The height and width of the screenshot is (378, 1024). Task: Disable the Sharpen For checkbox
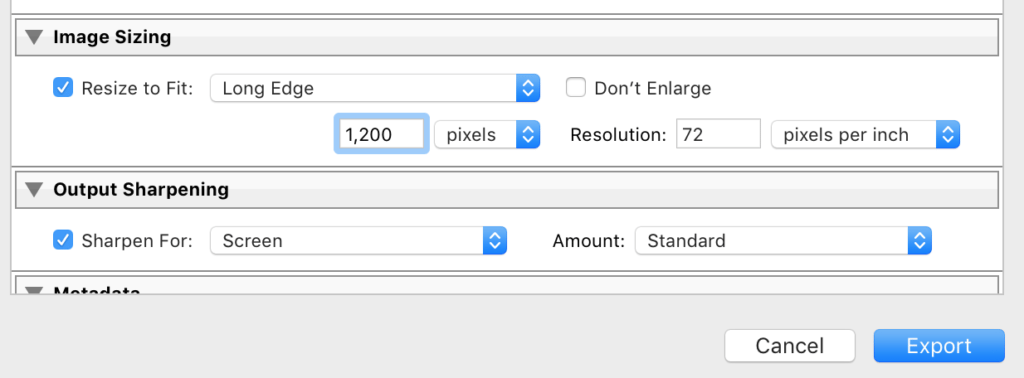pyautogui.click(x=63, y=240)
